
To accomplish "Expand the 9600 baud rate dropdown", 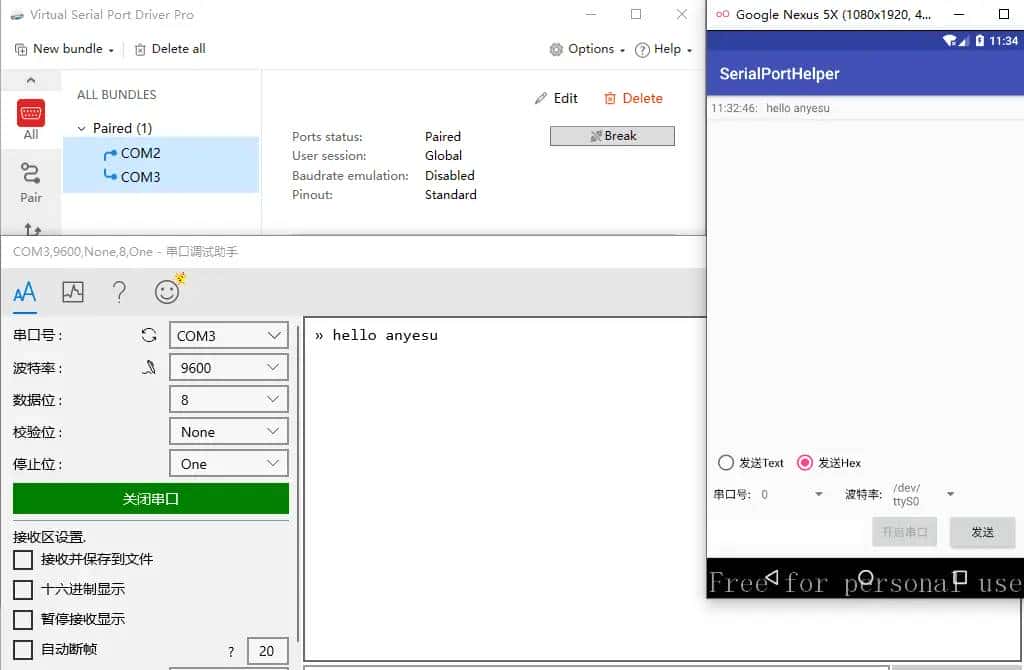I will (228, 368).
